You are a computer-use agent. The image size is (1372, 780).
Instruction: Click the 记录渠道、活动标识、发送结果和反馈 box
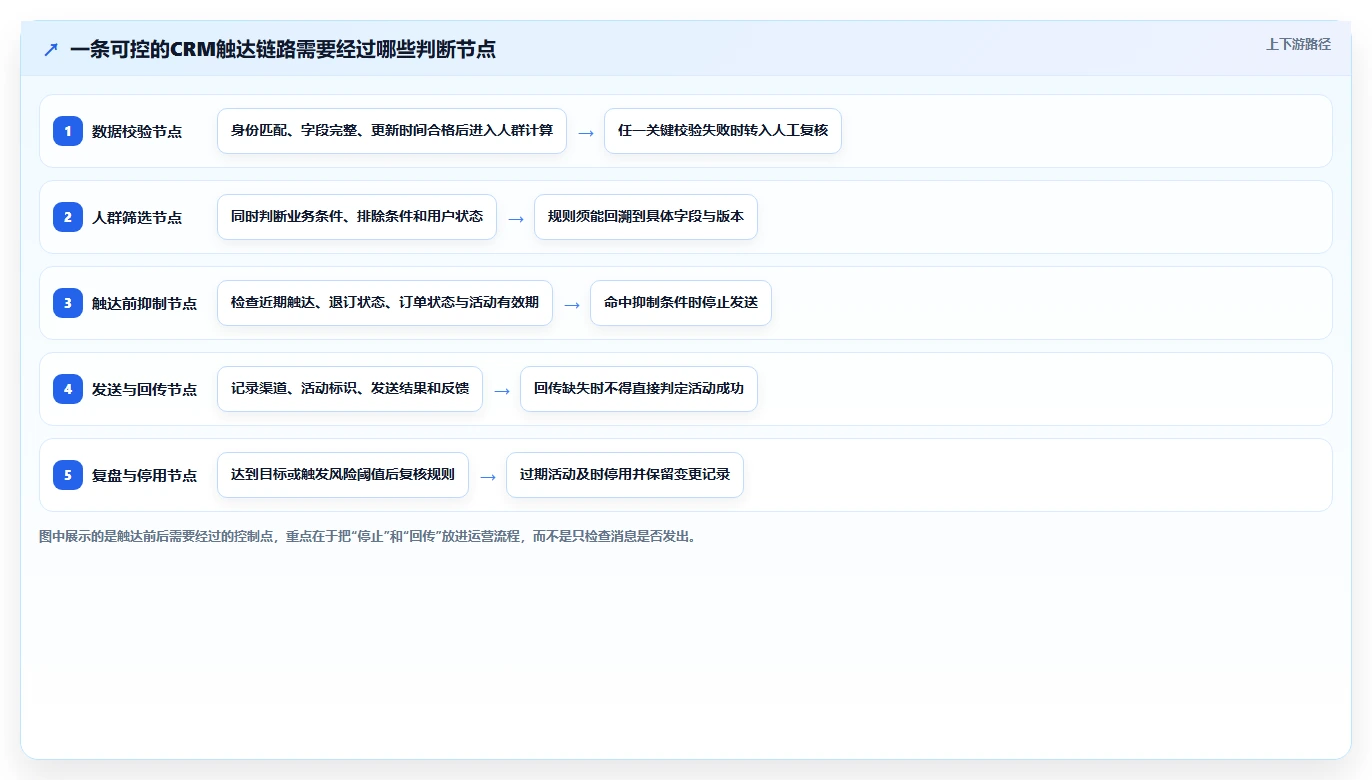(350, 389)
